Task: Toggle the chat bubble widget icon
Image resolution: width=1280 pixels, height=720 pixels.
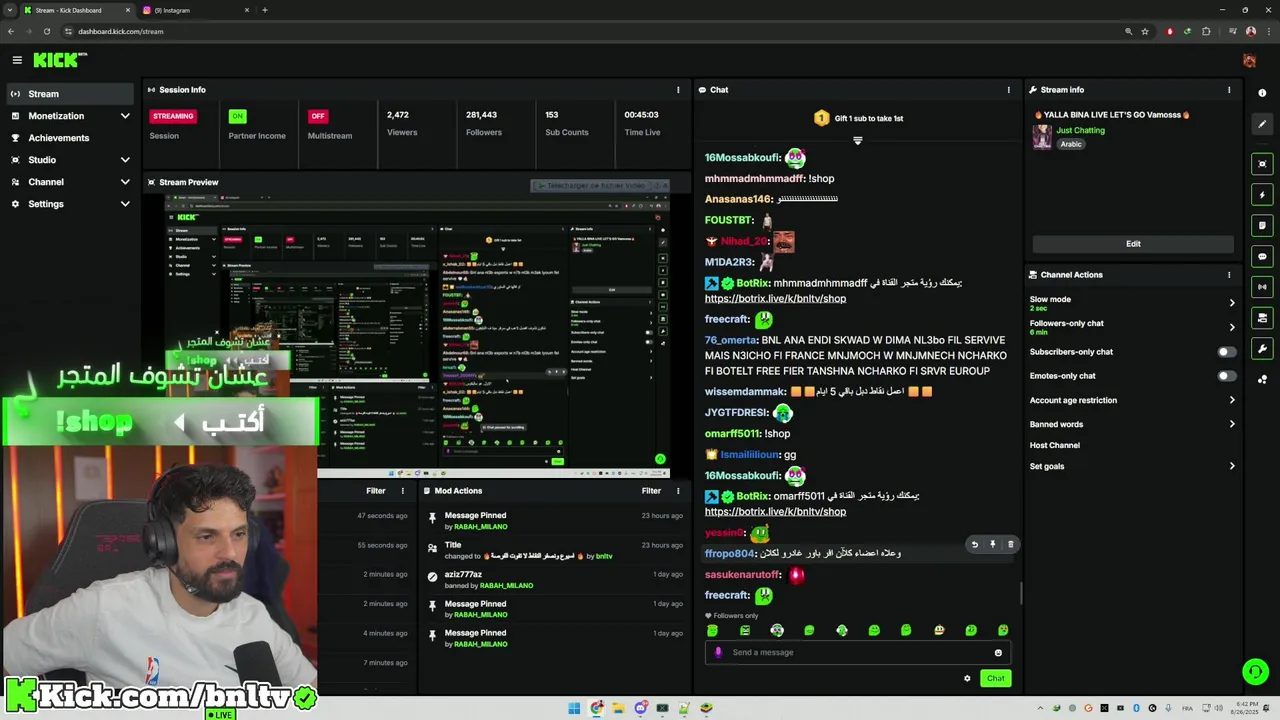Action: (1262, 257)
